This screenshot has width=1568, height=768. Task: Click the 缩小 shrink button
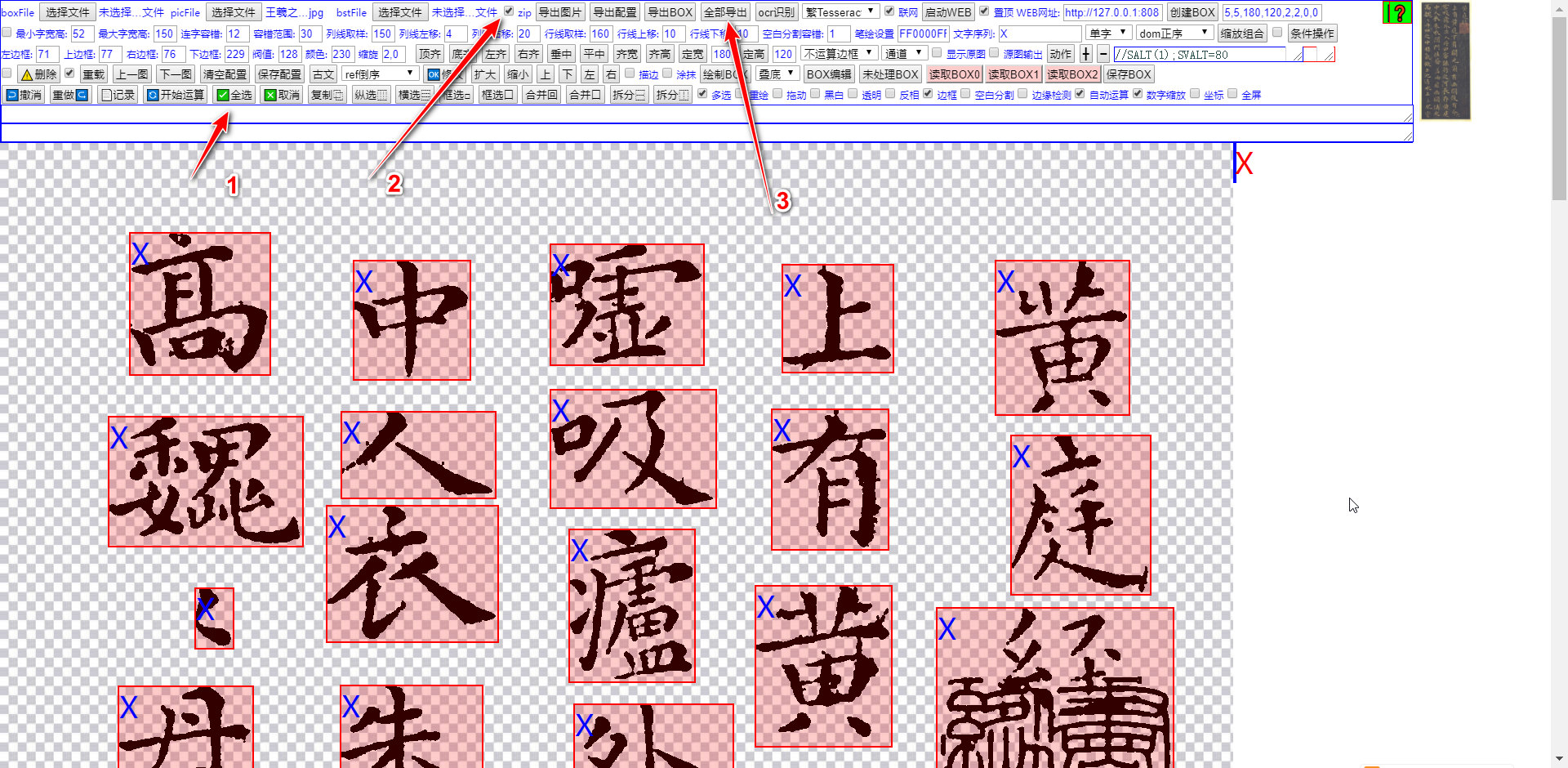[518, 74]
